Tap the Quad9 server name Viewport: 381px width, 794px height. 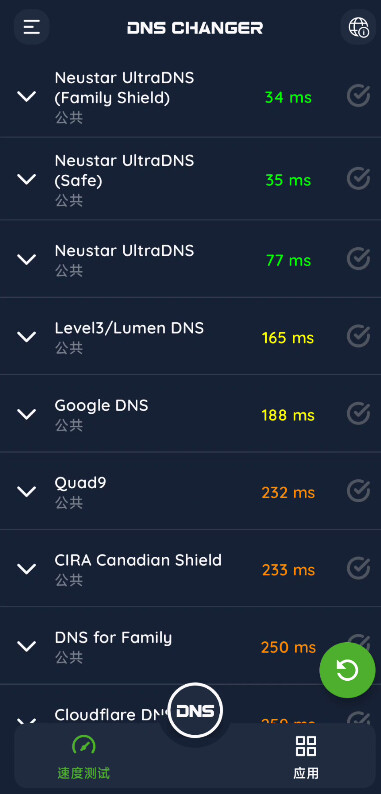pyautogui.click(x=81, y=483)
